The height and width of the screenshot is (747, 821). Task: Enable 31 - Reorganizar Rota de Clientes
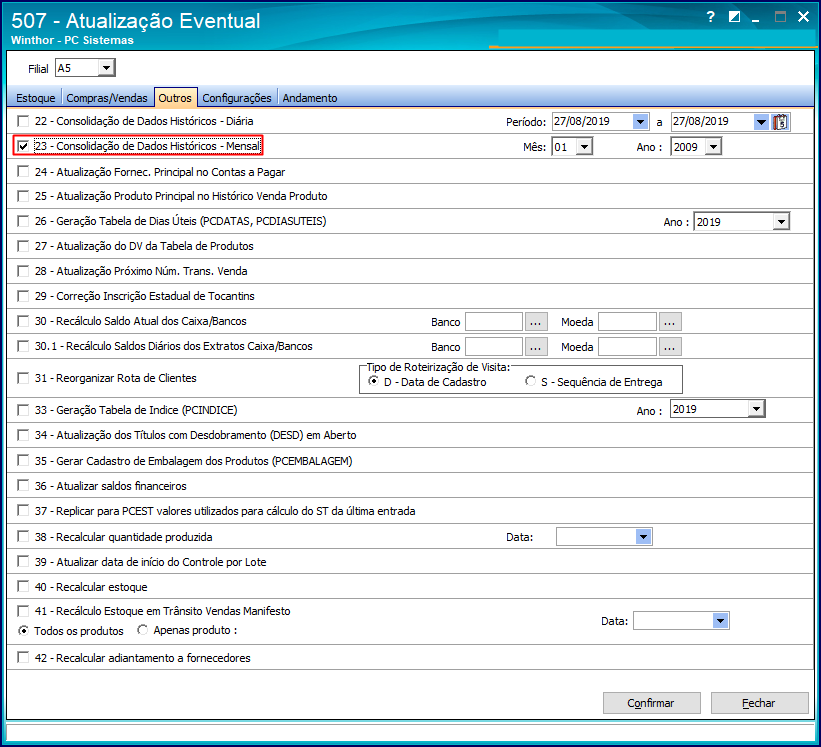point(23,378)
